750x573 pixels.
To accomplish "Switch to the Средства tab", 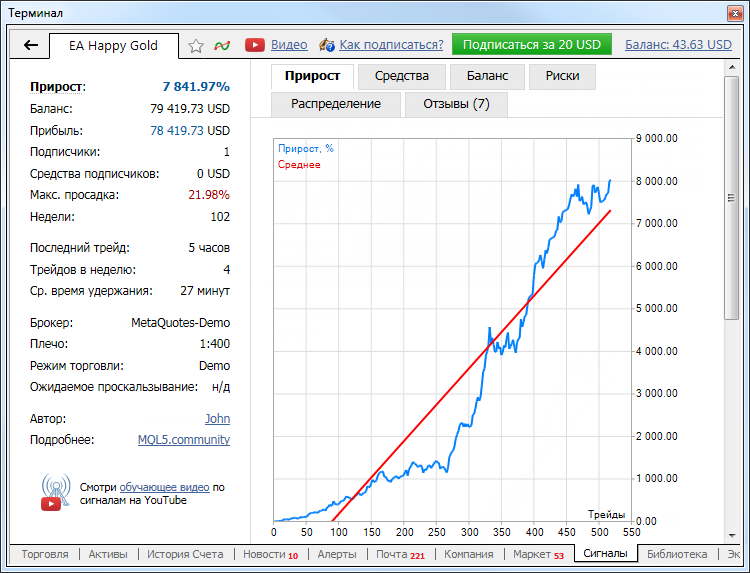I will click(x=402, y=76).
